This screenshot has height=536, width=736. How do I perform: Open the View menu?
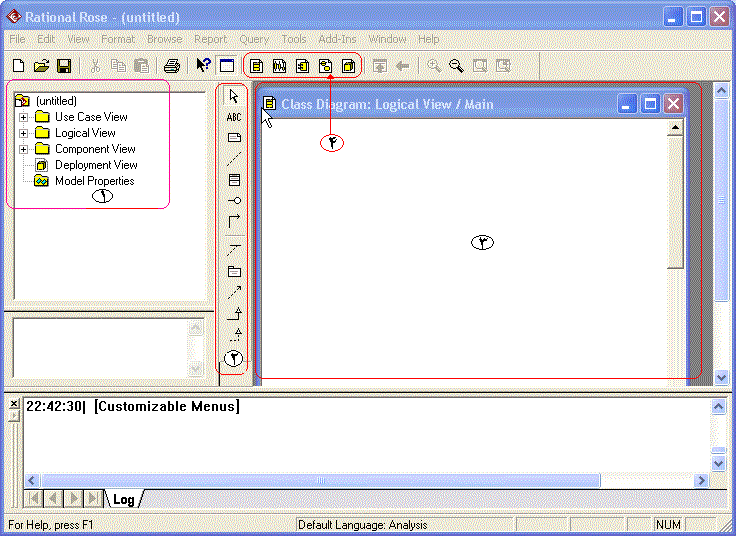[78, 39]
